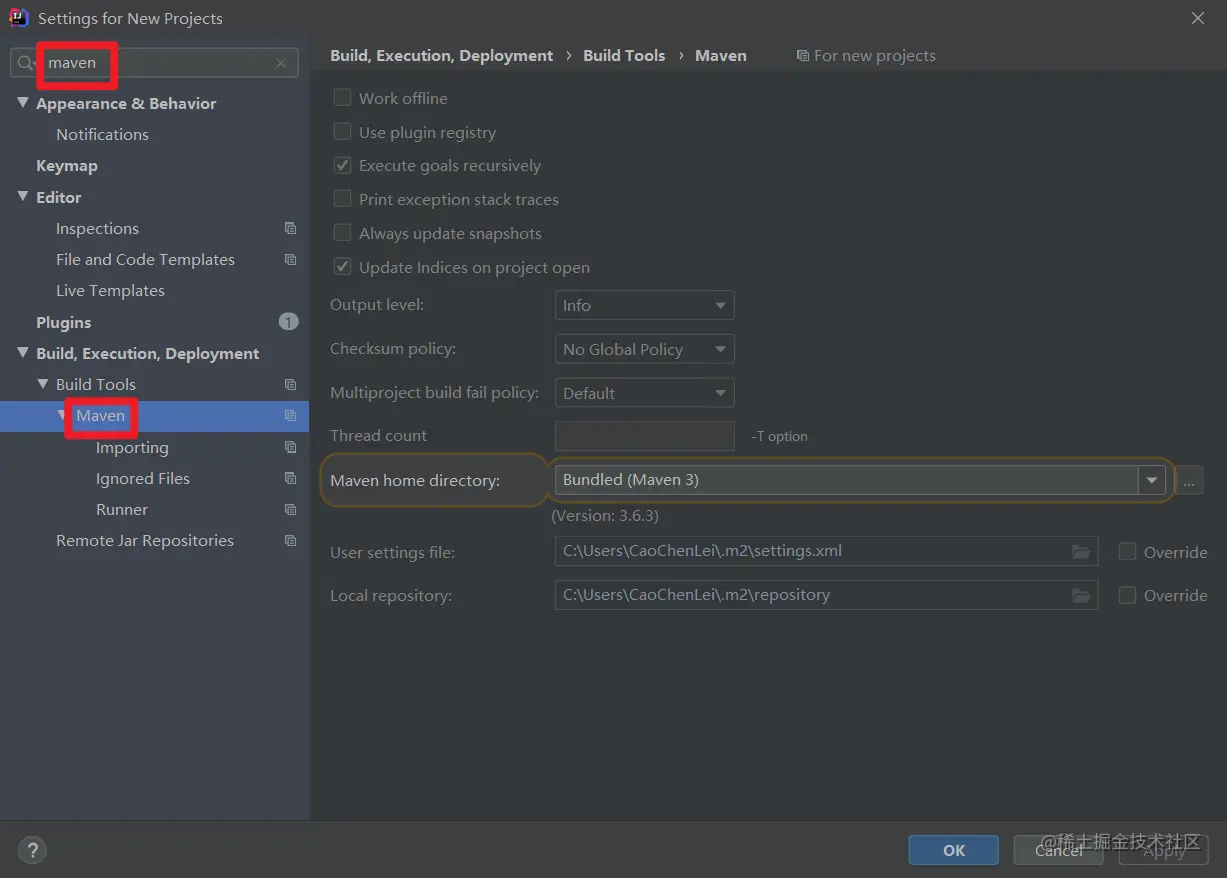
Task: Open Maven home directory dropdown arrow
Action: point(1152,480)
